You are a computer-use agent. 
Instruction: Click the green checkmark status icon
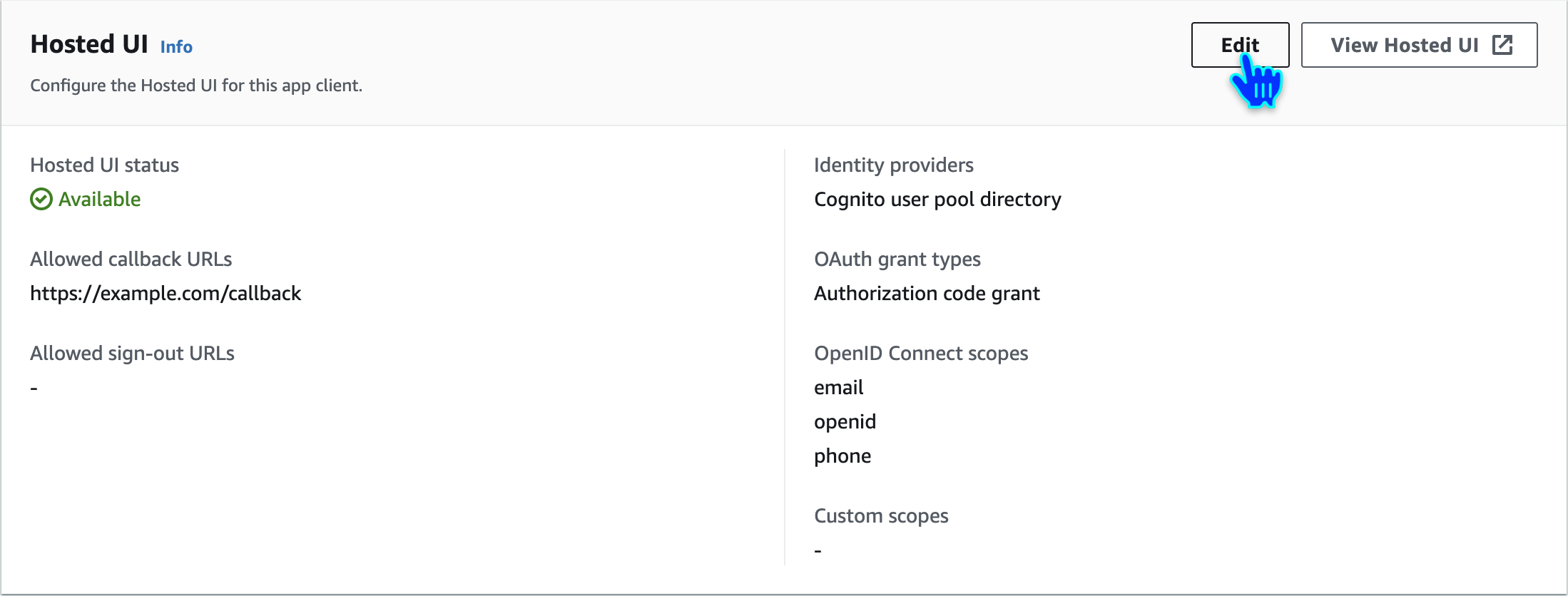click(x=41, y=200)
